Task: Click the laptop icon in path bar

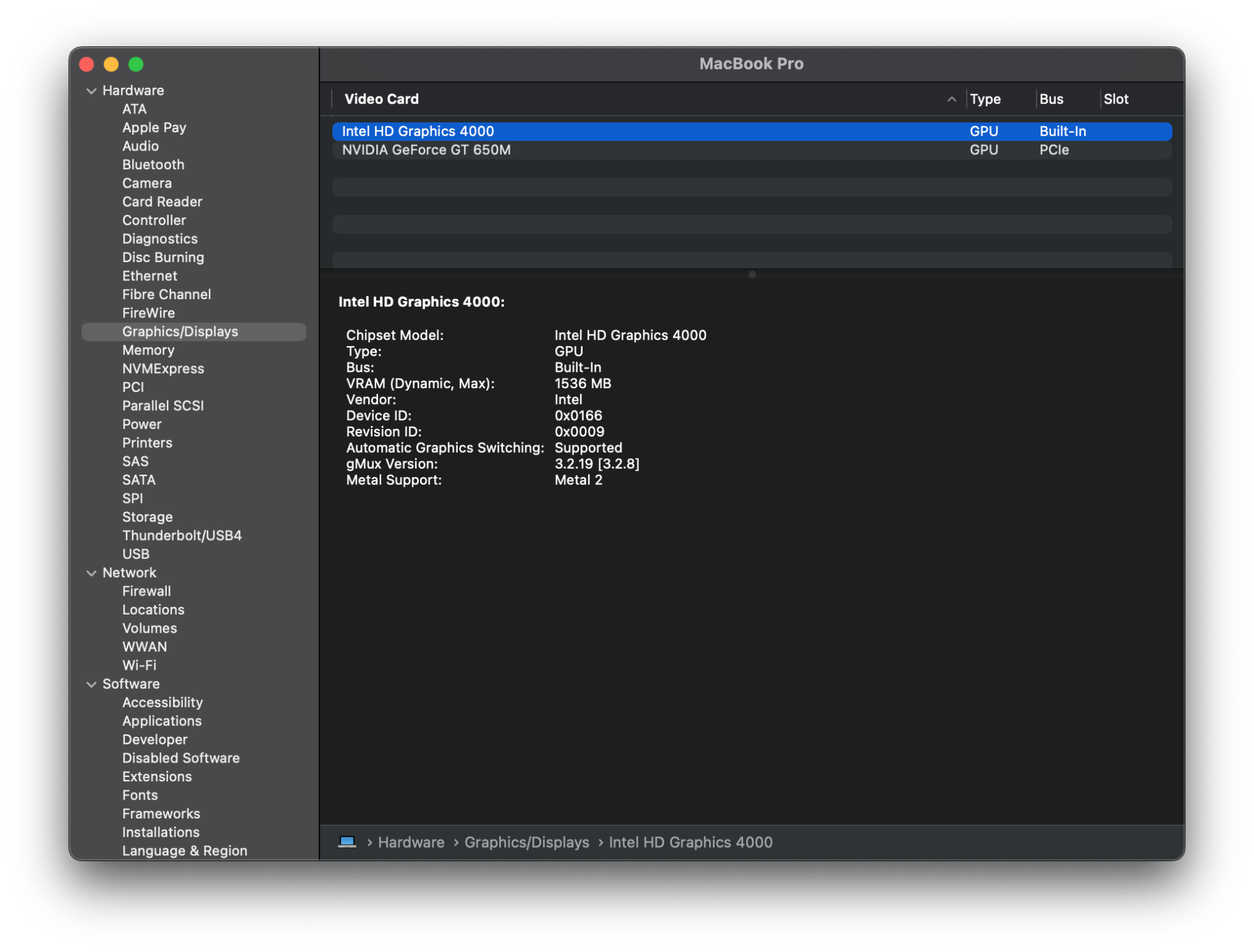Action: coord(347,842)
